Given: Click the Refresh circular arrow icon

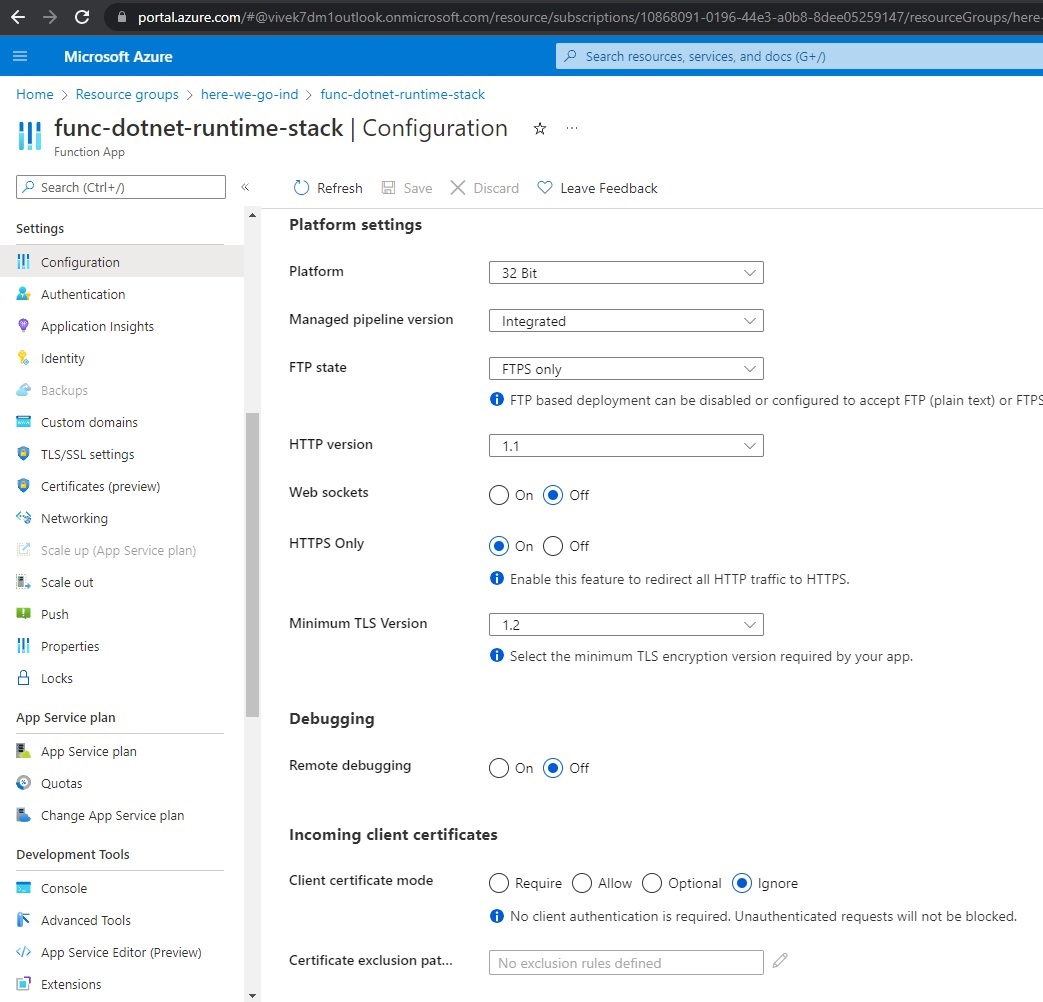Looking at the screenshot, I should pyautogui.click(x=301, y=188).
